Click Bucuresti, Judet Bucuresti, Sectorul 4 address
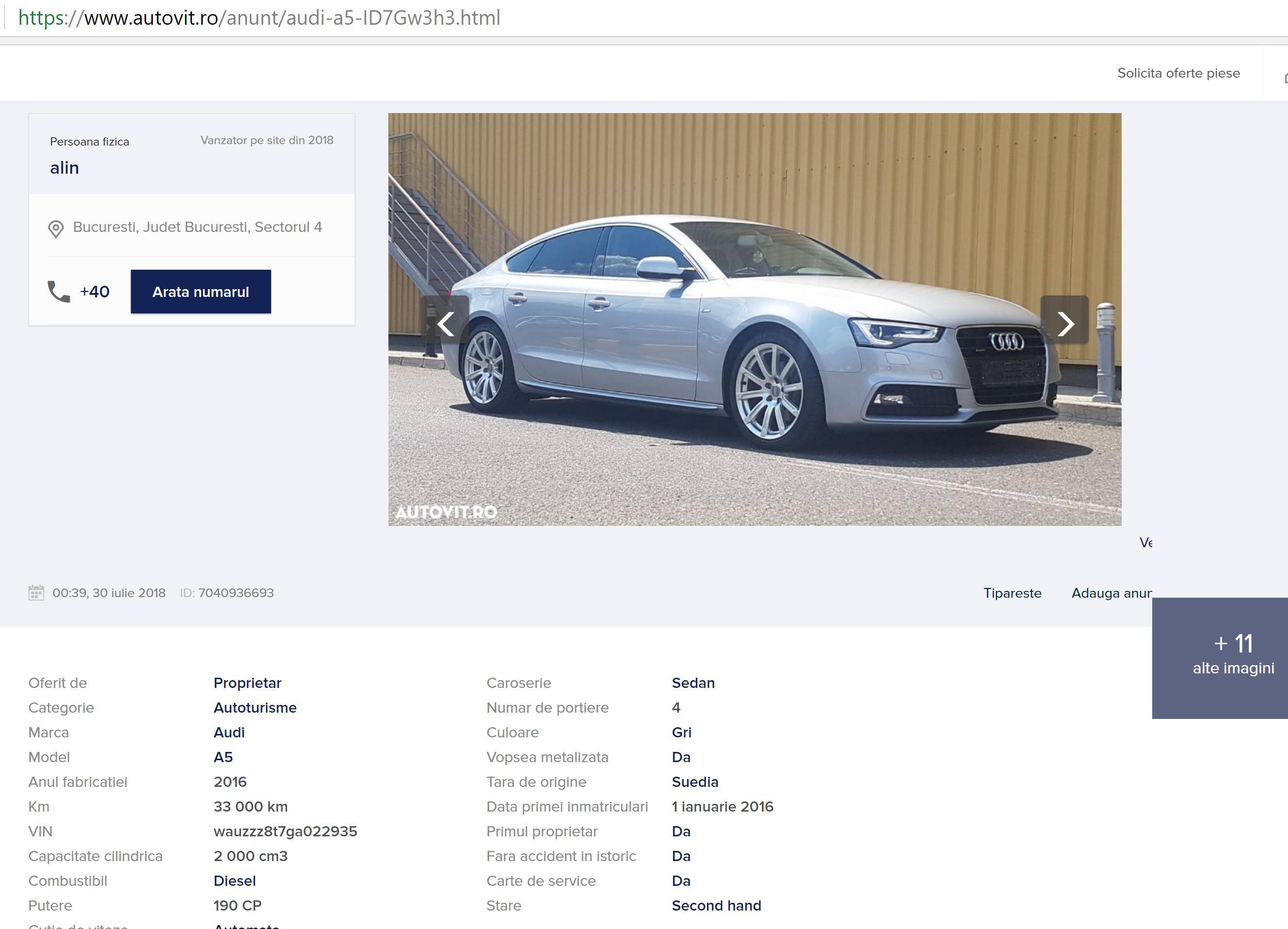The height and width of the screenshot is (929, 1288). point(198,227)
